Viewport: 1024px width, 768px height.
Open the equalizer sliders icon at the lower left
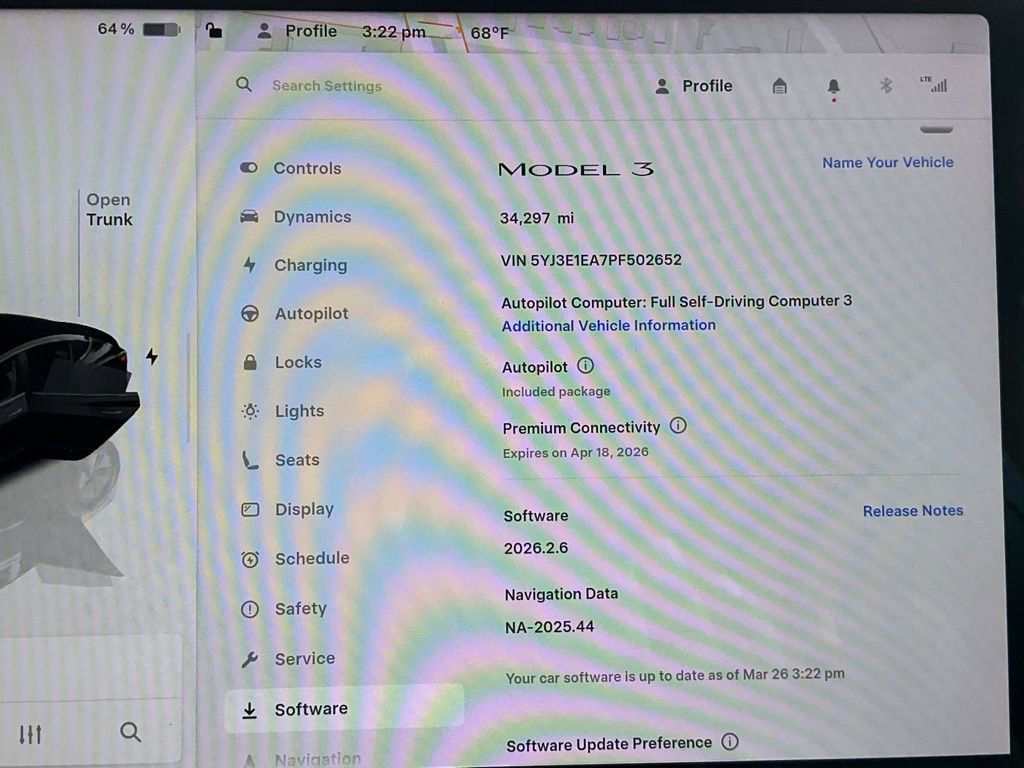click(30, 735)
